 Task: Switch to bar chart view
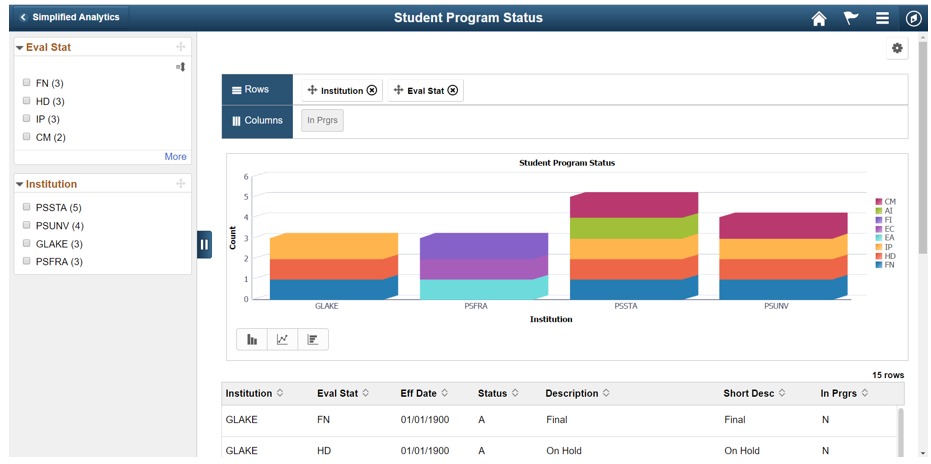click(252, 340)
